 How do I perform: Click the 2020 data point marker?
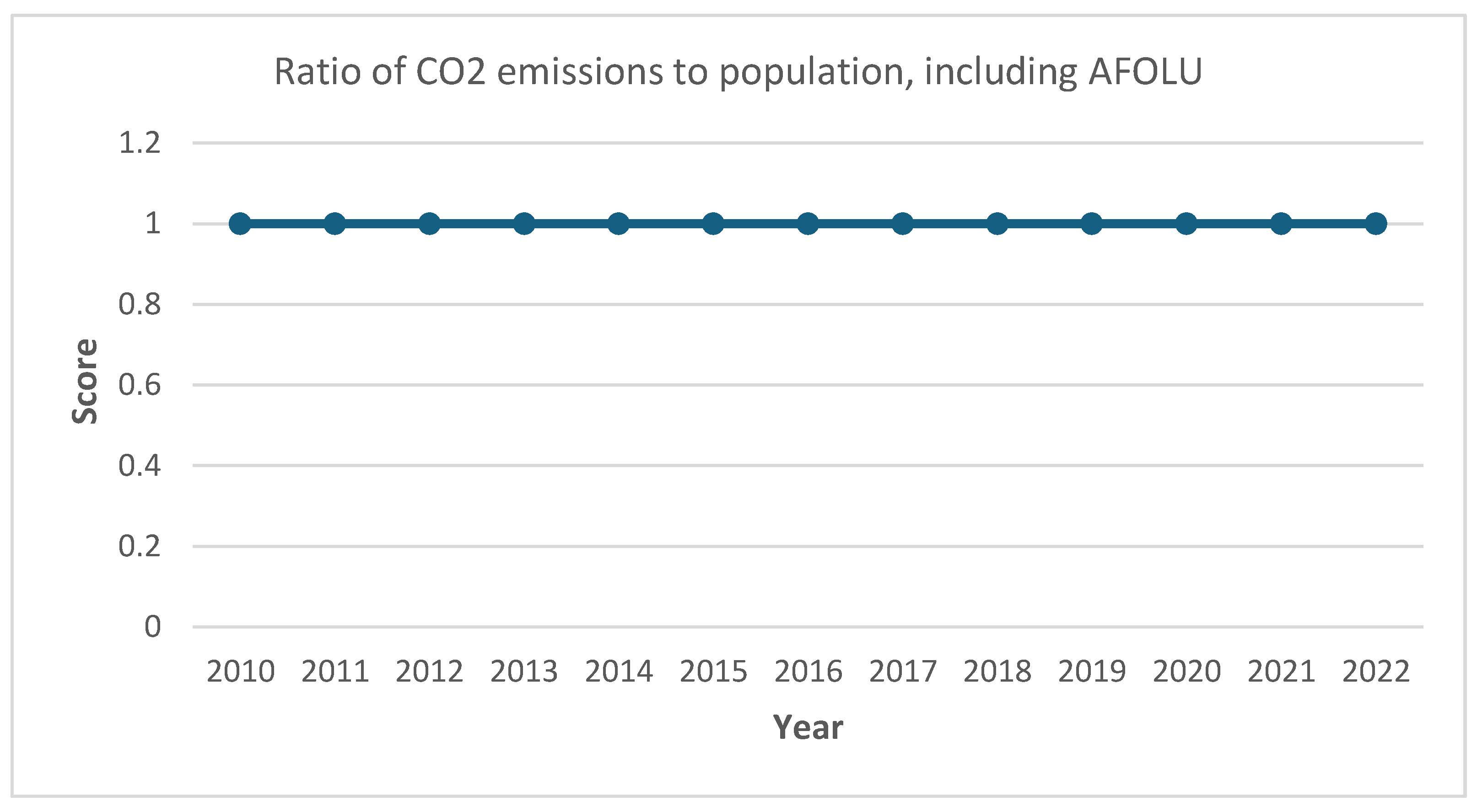tap(1186, 224)
